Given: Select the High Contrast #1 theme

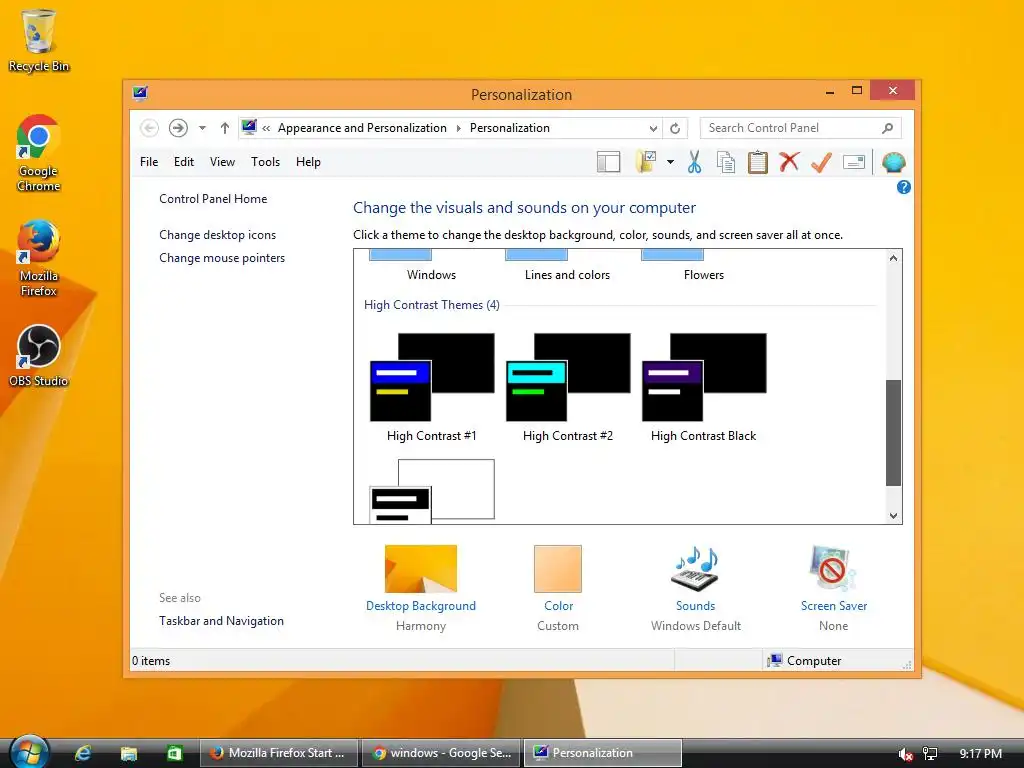Looking at the screenshot, I should click(432, 387).
